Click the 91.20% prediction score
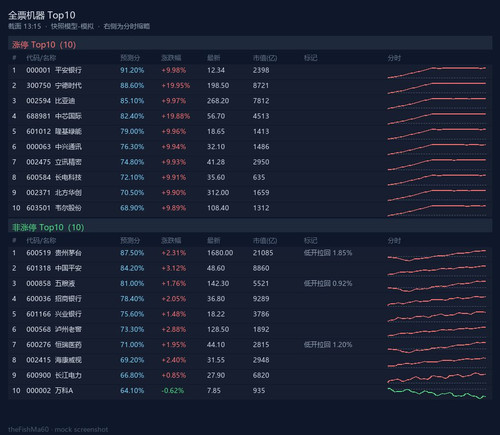500x435 pixels. pos(132,70)
